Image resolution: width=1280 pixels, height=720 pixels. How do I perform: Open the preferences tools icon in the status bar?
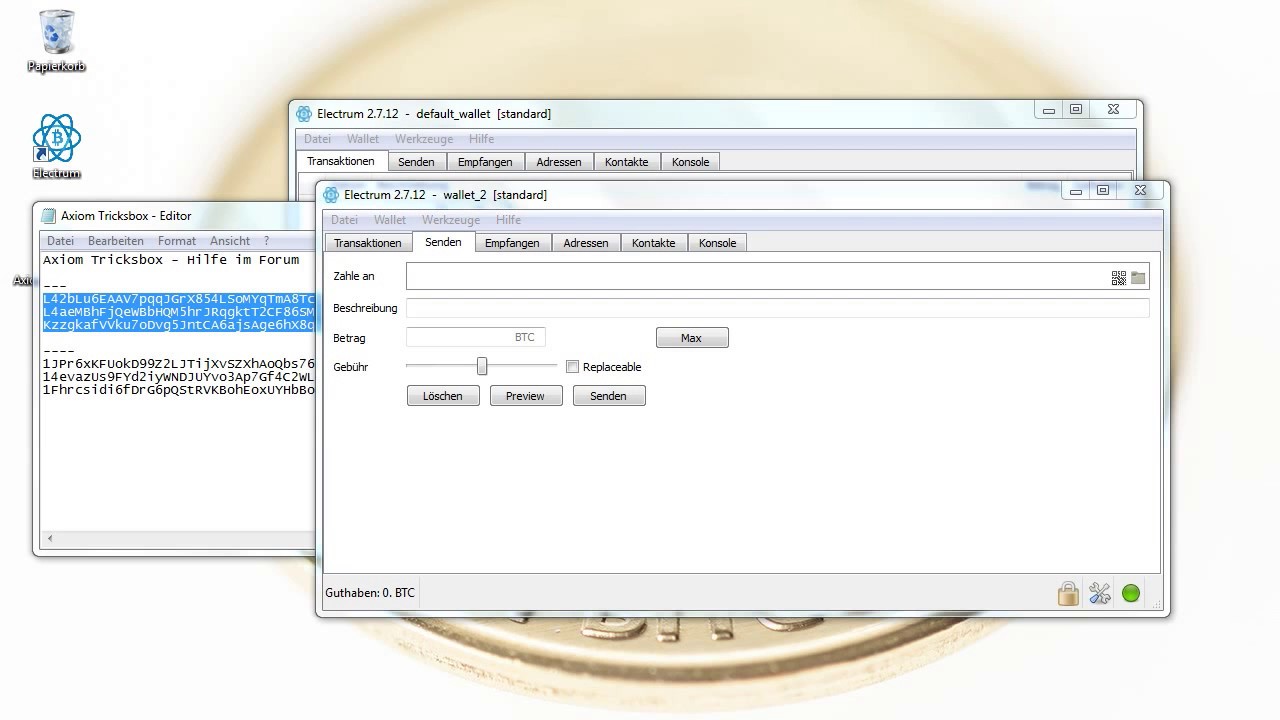(1100, 594)
